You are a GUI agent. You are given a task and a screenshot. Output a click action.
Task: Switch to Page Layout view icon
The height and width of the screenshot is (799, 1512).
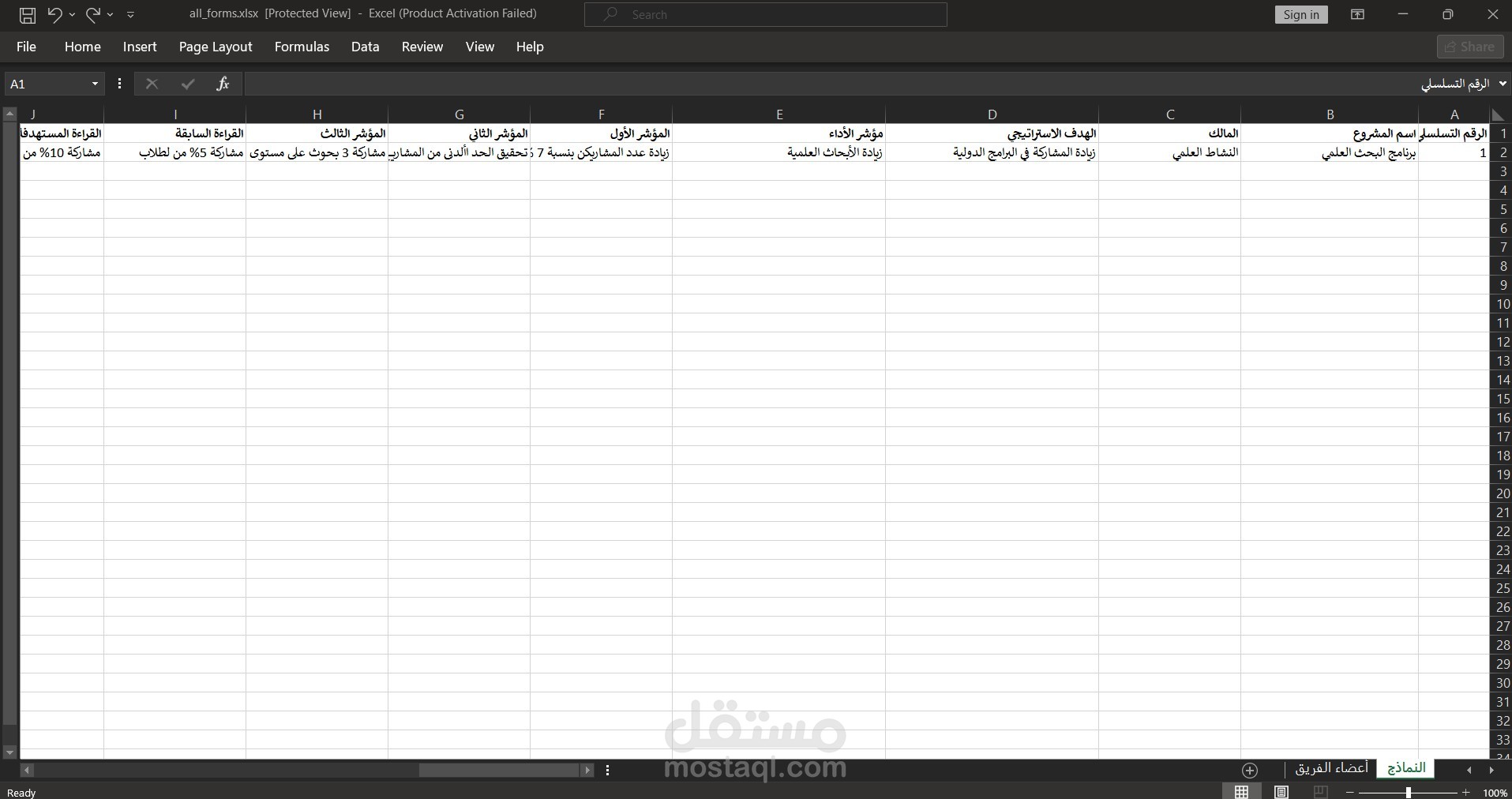tap(1281, 792)
